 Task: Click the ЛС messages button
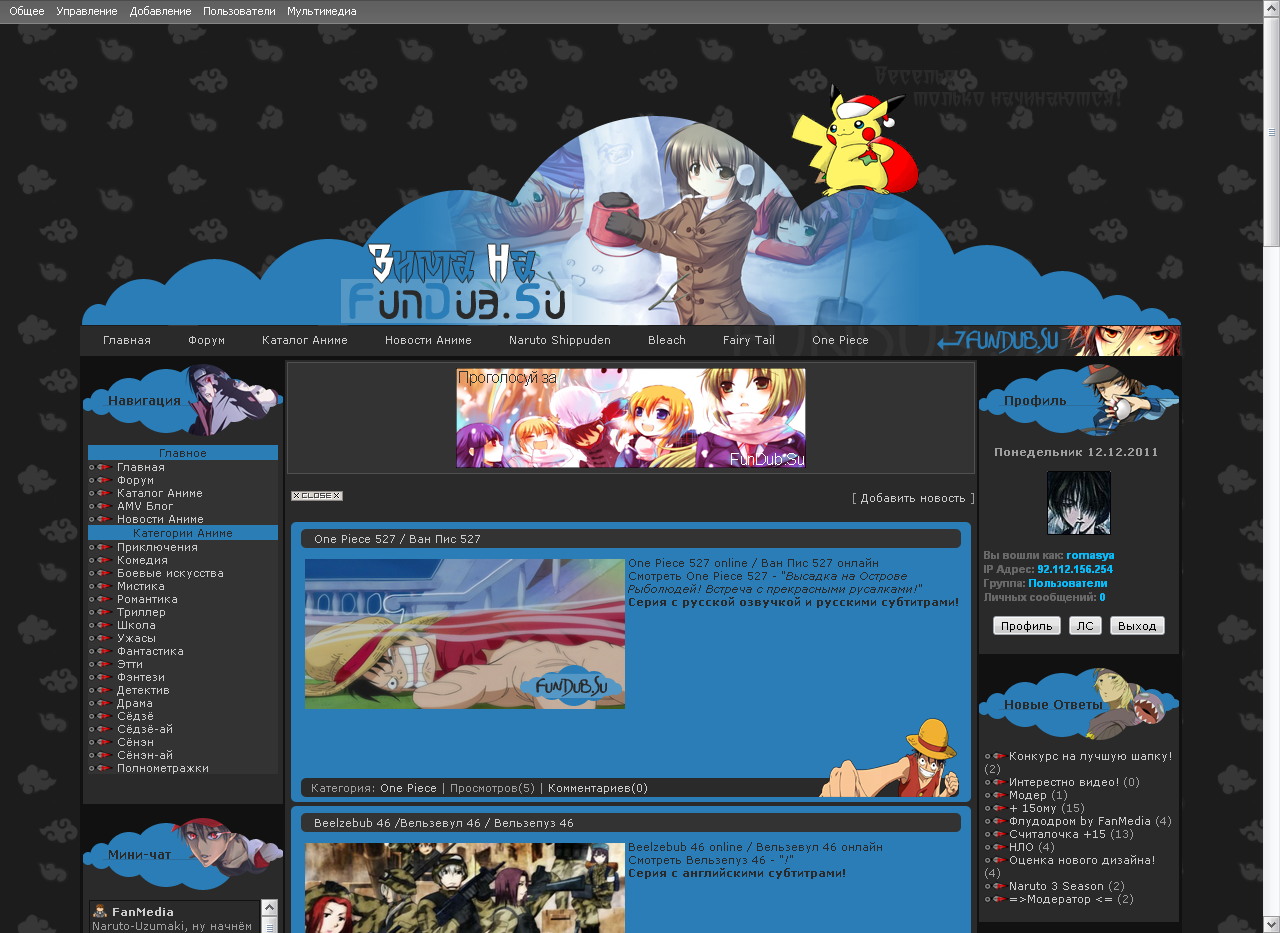click(1085, 626)
